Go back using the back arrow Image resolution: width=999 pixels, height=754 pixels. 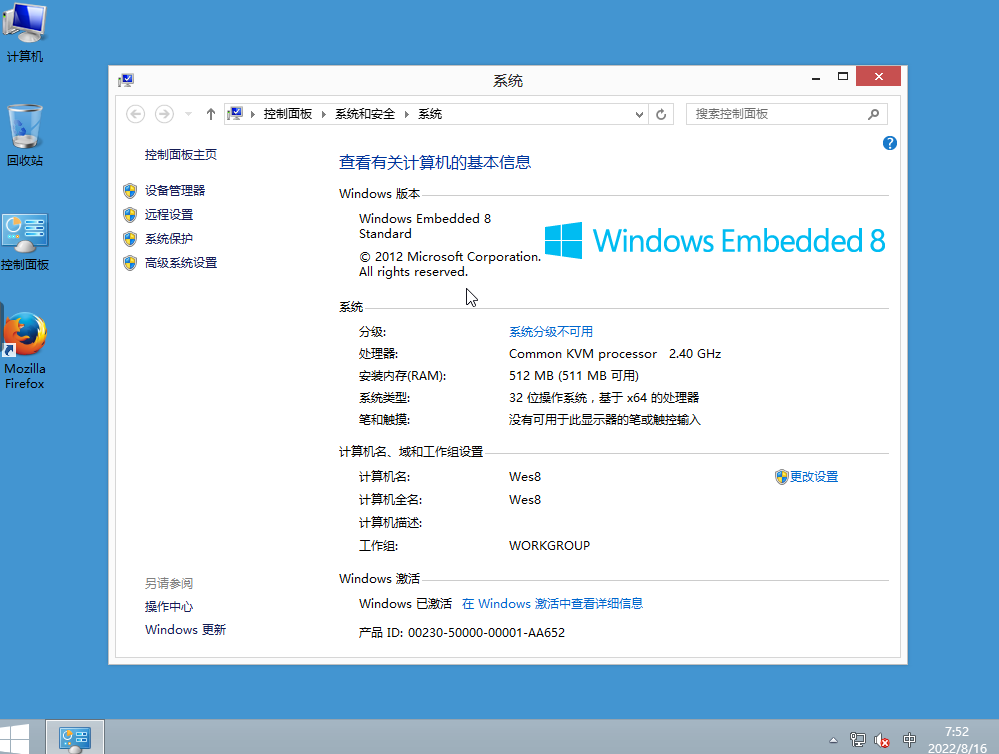(x=135, y=114)
